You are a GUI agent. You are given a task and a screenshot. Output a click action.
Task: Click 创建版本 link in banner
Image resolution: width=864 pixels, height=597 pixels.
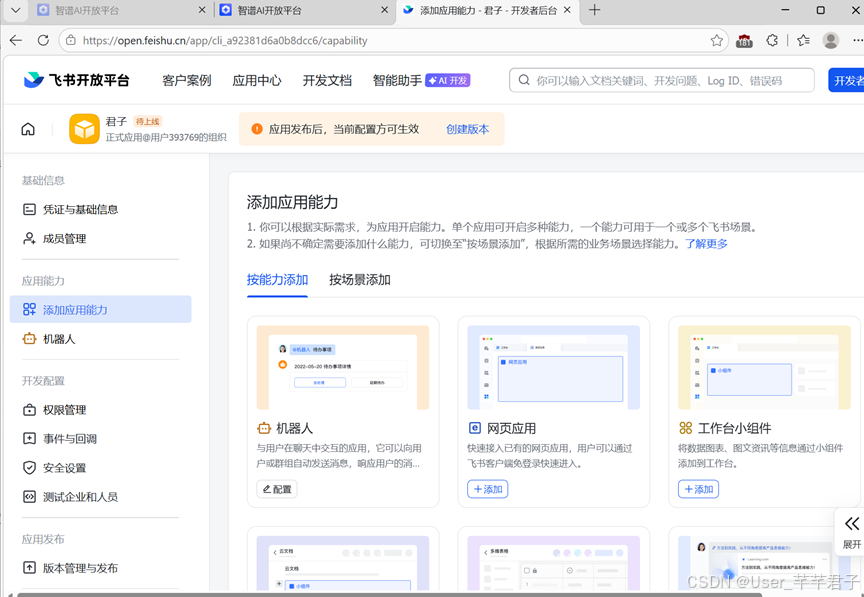467,129
